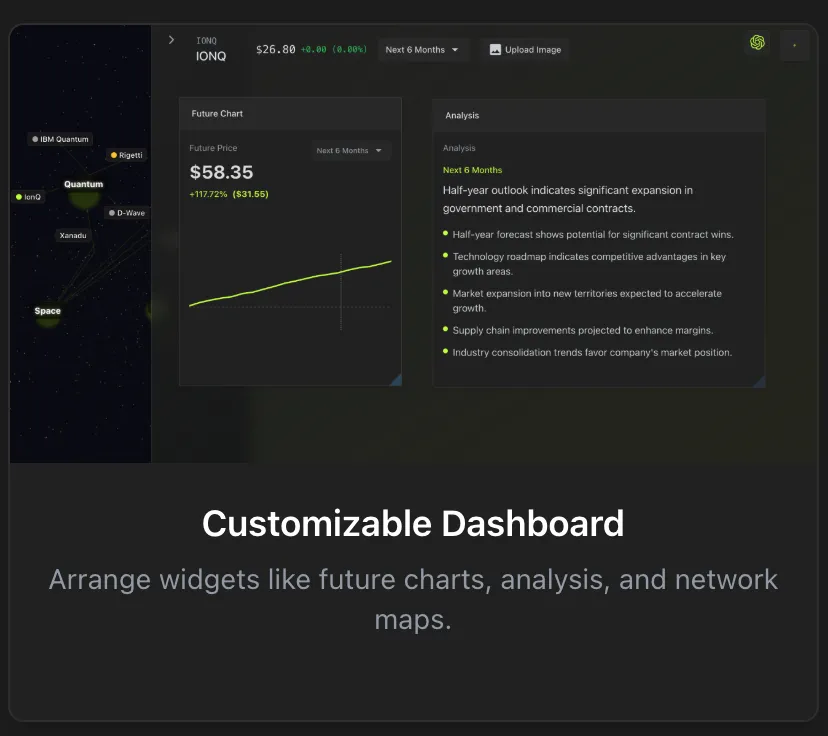
Task: Select the IonQ node in network map
Action: point(29,197)
